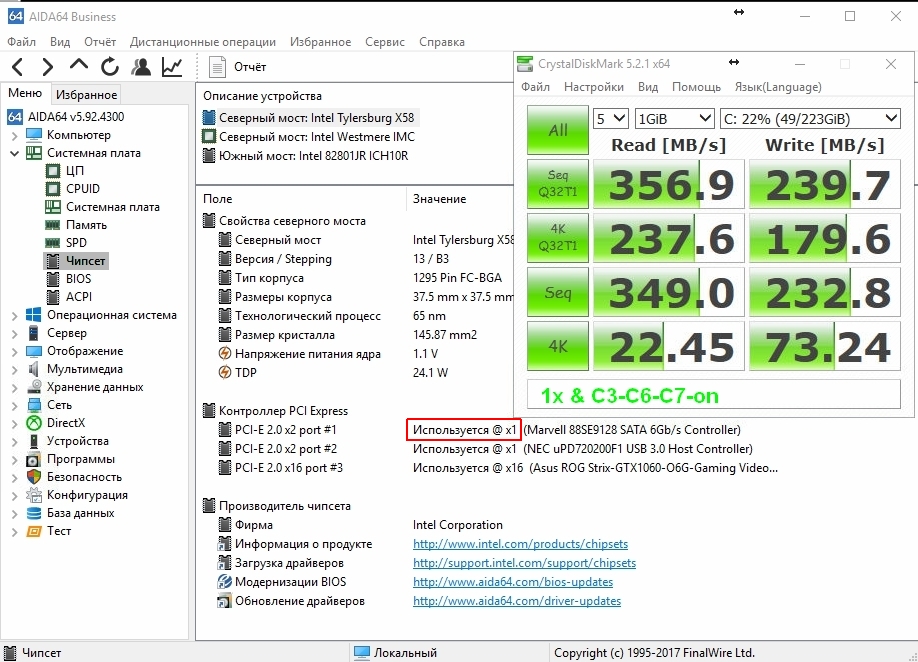Go back with the left arrow toolbar icon
918x662 pixels.
click(x=18, y=67)
